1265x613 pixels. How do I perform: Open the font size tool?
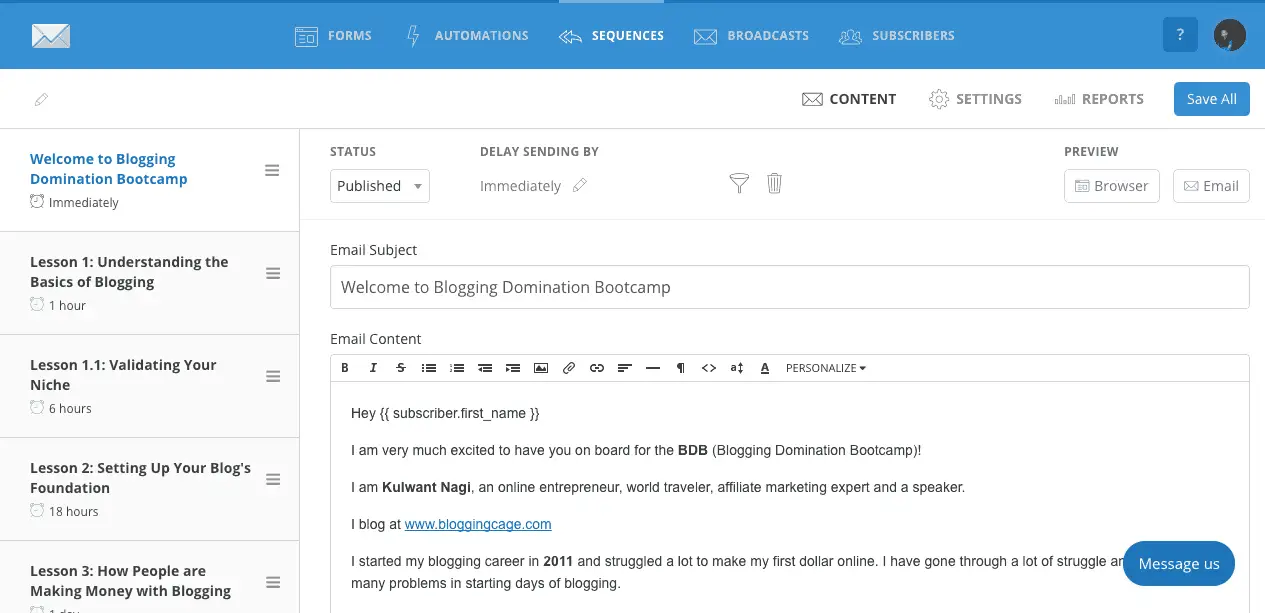pos(737,368)
